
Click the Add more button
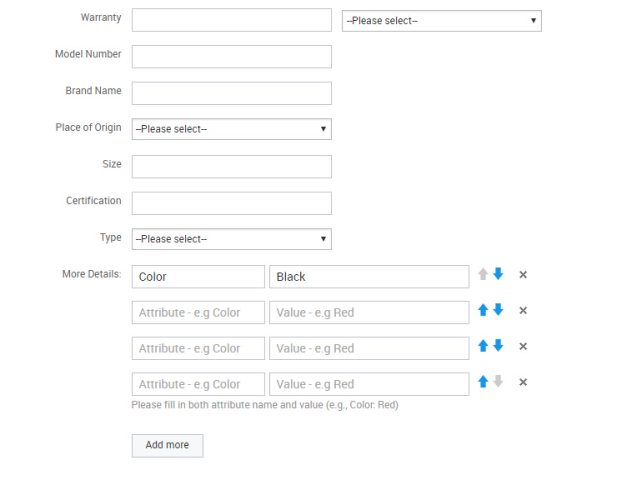point(167,445)
